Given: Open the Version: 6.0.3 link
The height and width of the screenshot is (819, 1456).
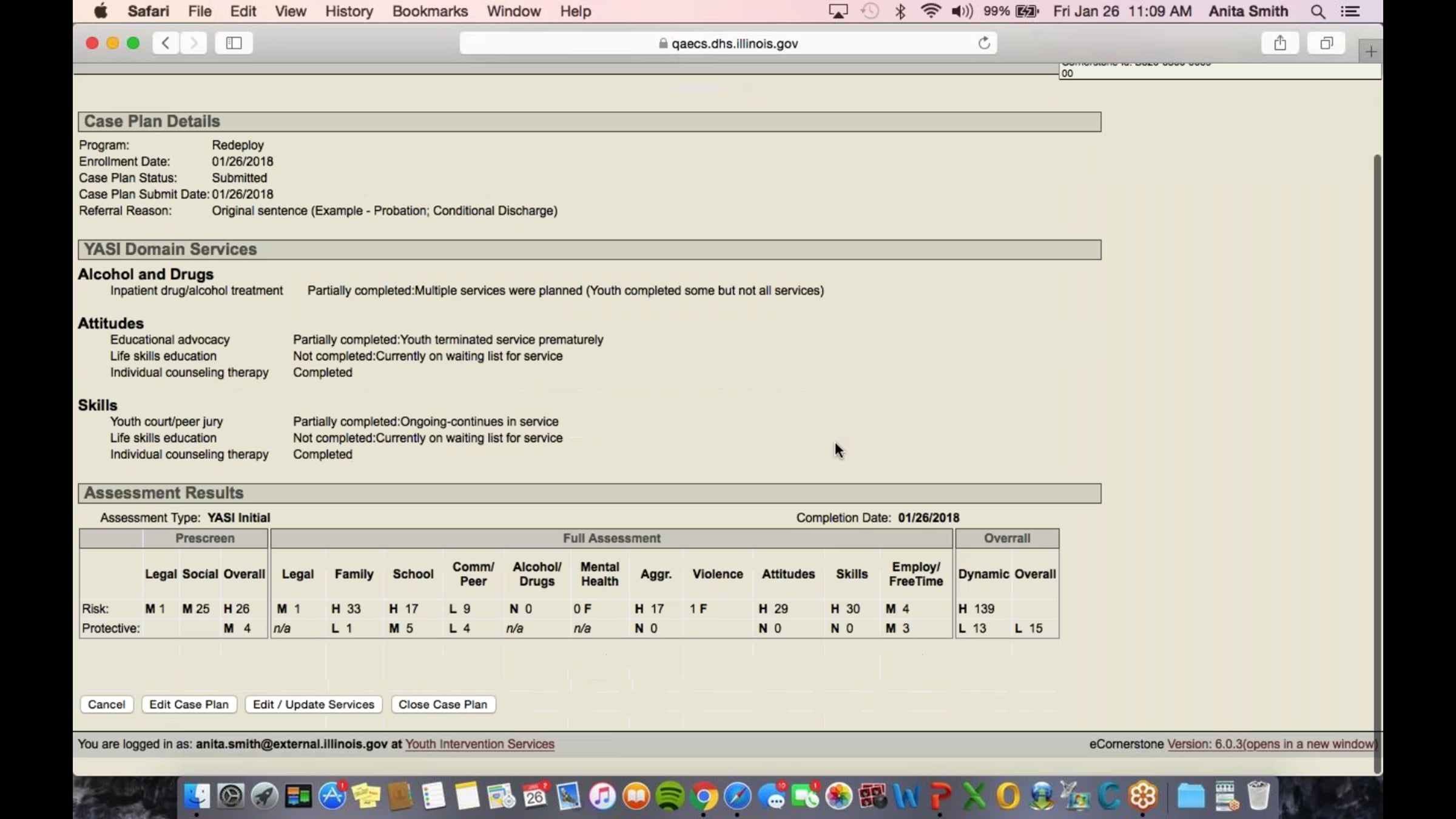Looking at the screenshot, I should click(x=1272, y=744).
